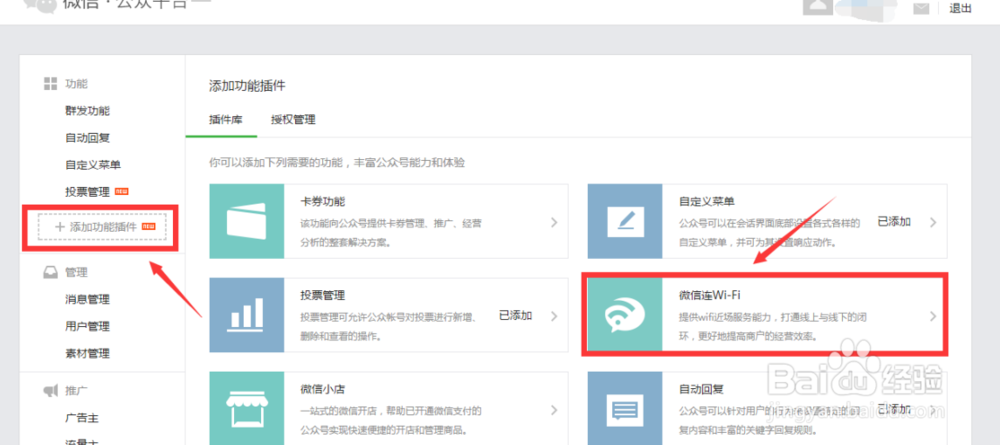This screenshot has width=1000, height=445.
Task: Click the user avatar in header
Action: pyautogui.click(x=817, y=6)
